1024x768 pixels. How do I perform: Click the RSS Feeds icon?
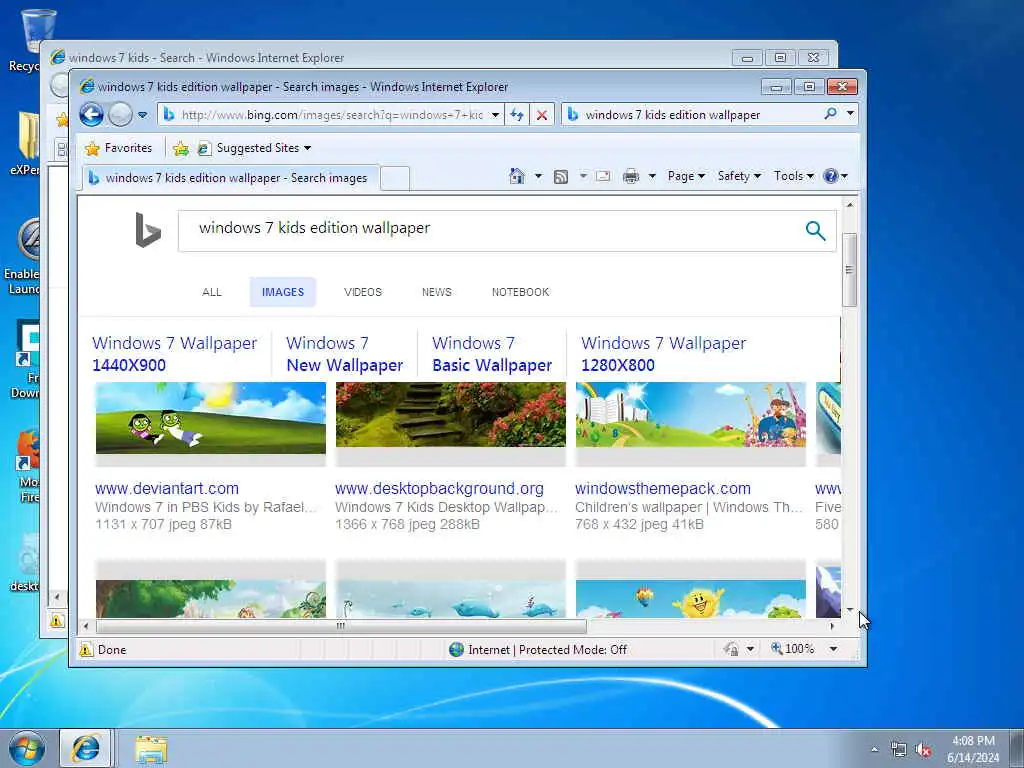pos(560,176)
